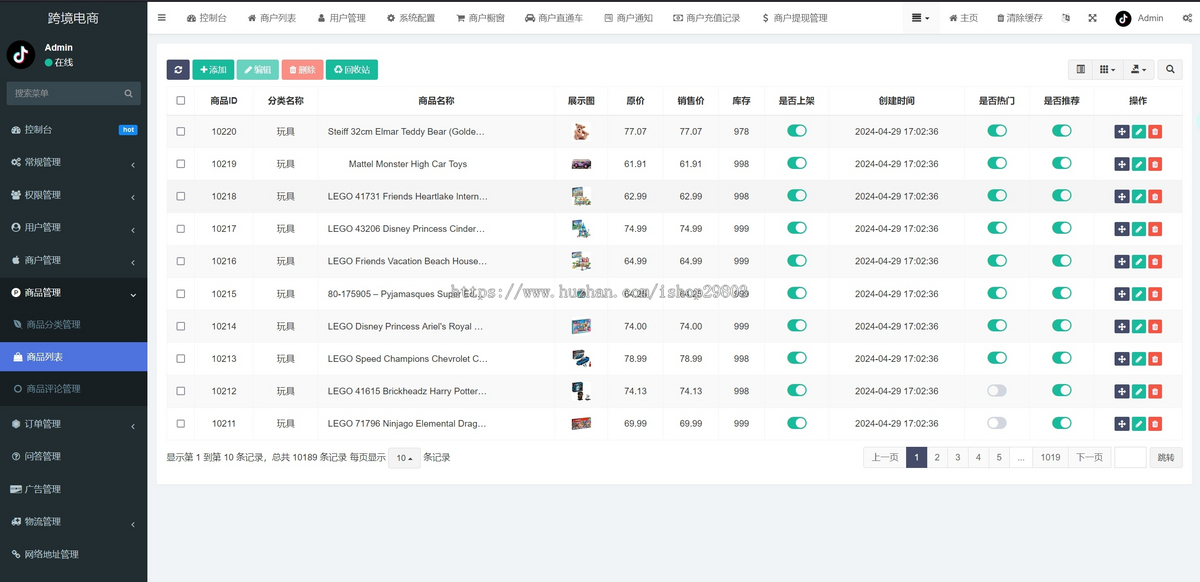Viewport: 1200px width, 582px height.
Task: Toggle the table layout icon above the grid
Action: coord(1081,69)
